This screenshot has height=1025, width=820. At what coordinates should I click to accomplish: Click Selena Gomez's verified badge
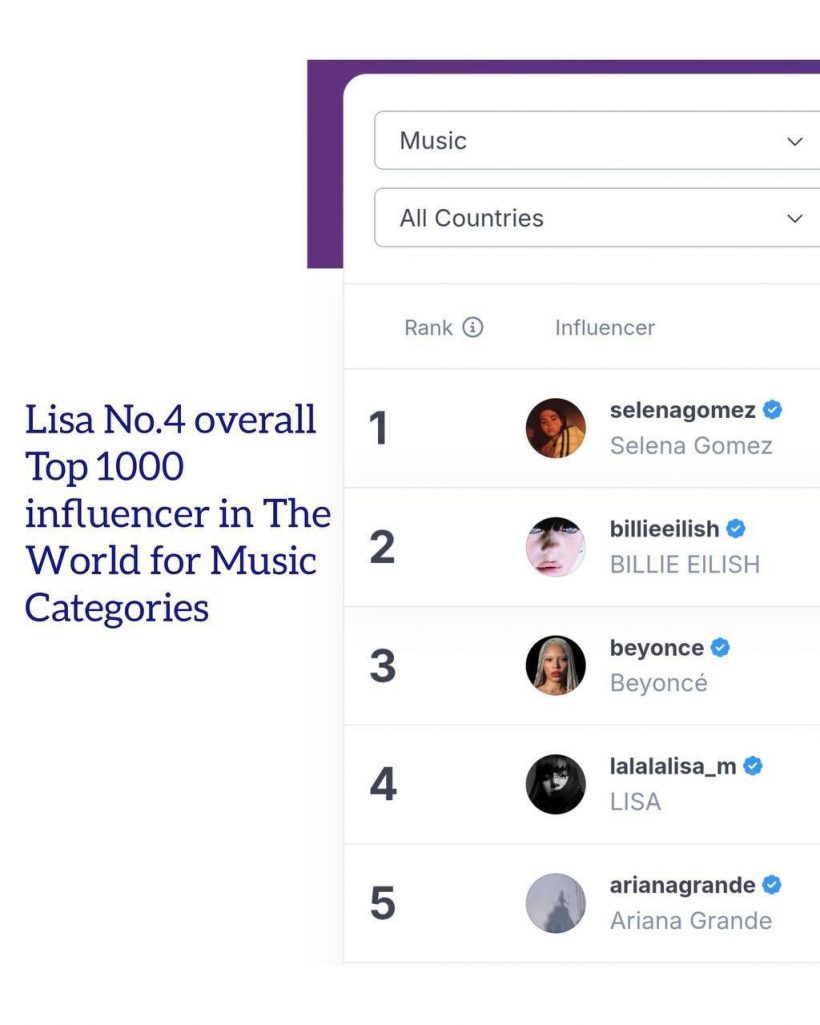773,410
